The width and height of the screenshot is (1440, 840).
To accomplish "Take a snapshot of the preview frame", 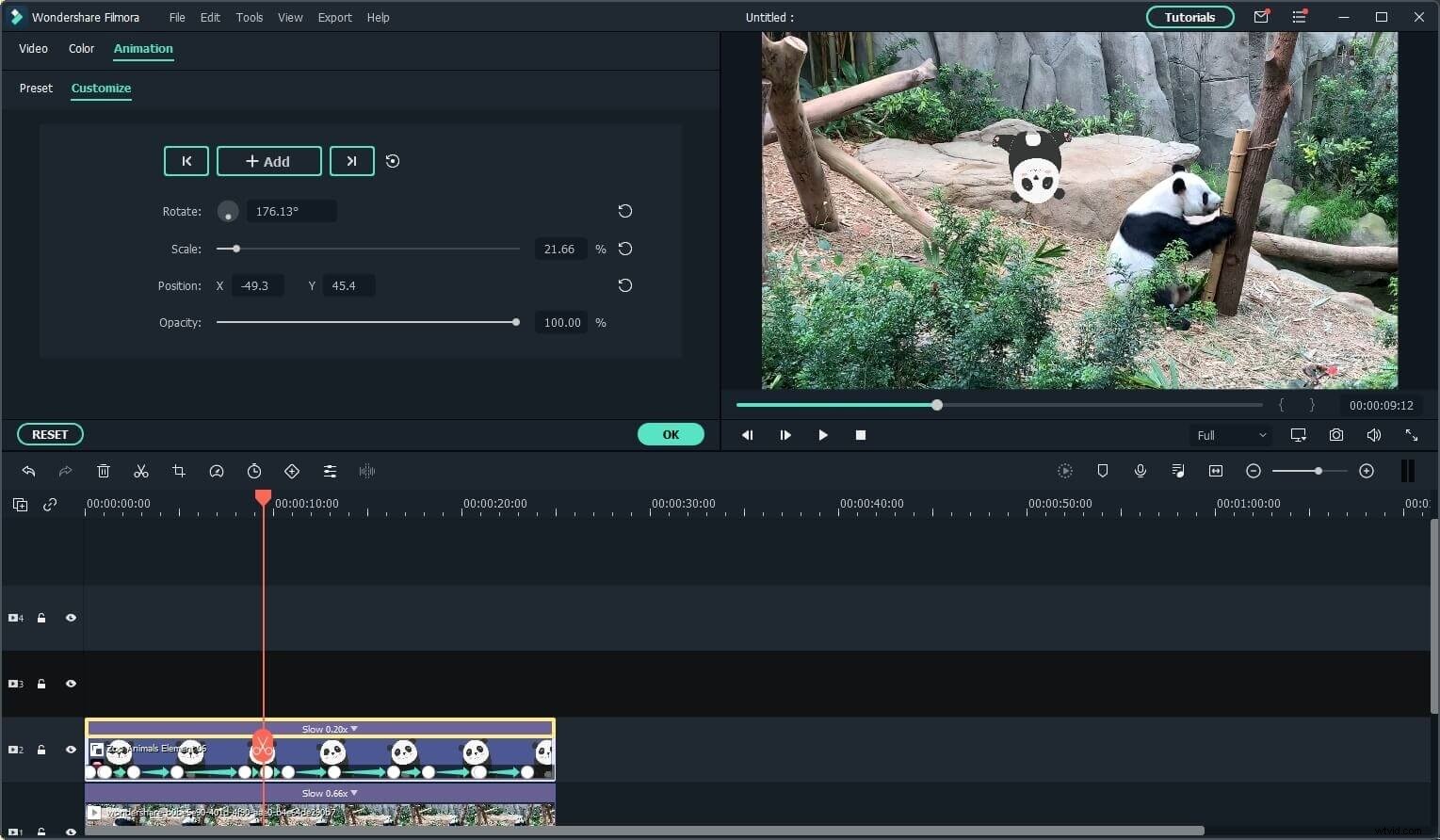I will [x=1335, y=435].
